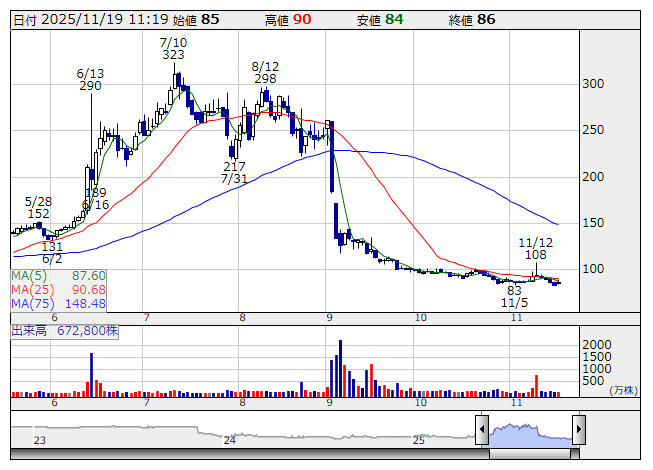The height and width of the screenshot is (470, 653).
Task: Click the tallest volume bar in September
Action: coord(340,368)
